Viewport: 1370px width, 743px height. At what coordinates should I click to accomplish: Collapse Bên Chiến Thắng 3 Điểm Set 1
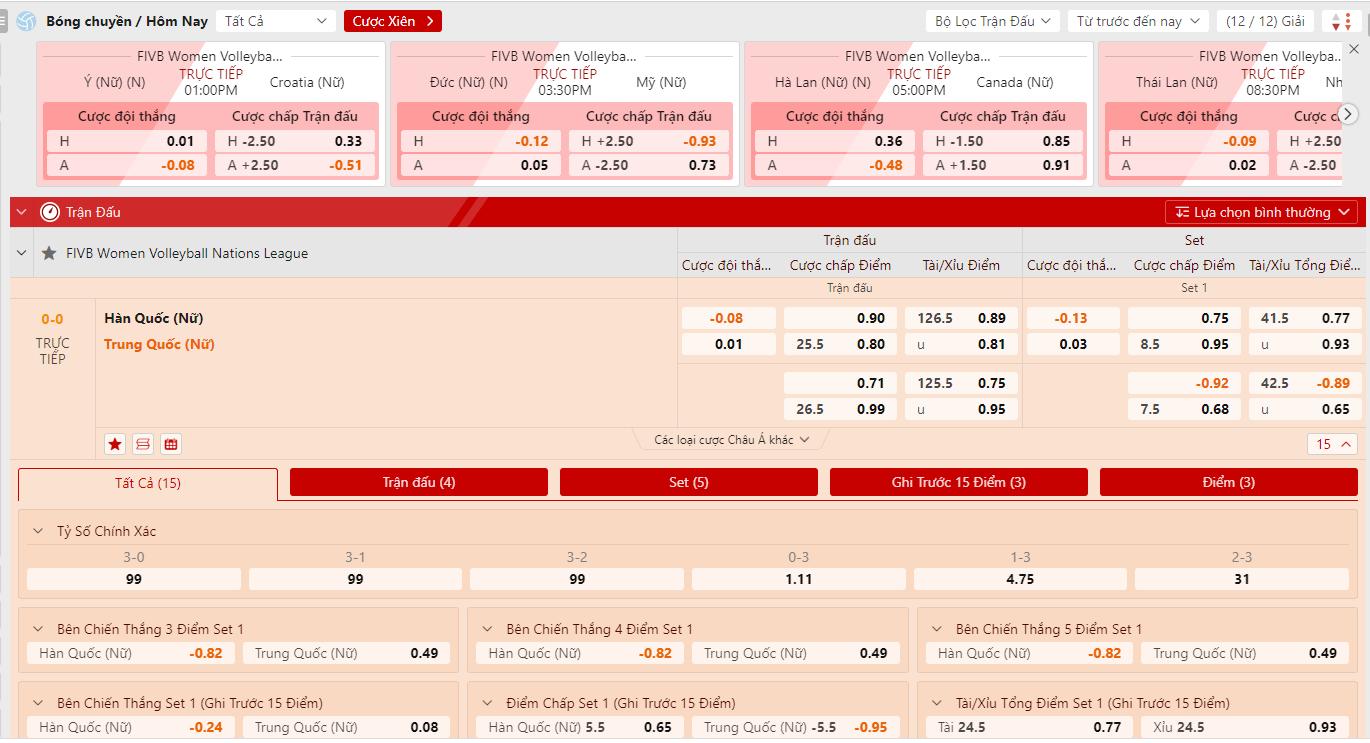(x=38, y=629)
